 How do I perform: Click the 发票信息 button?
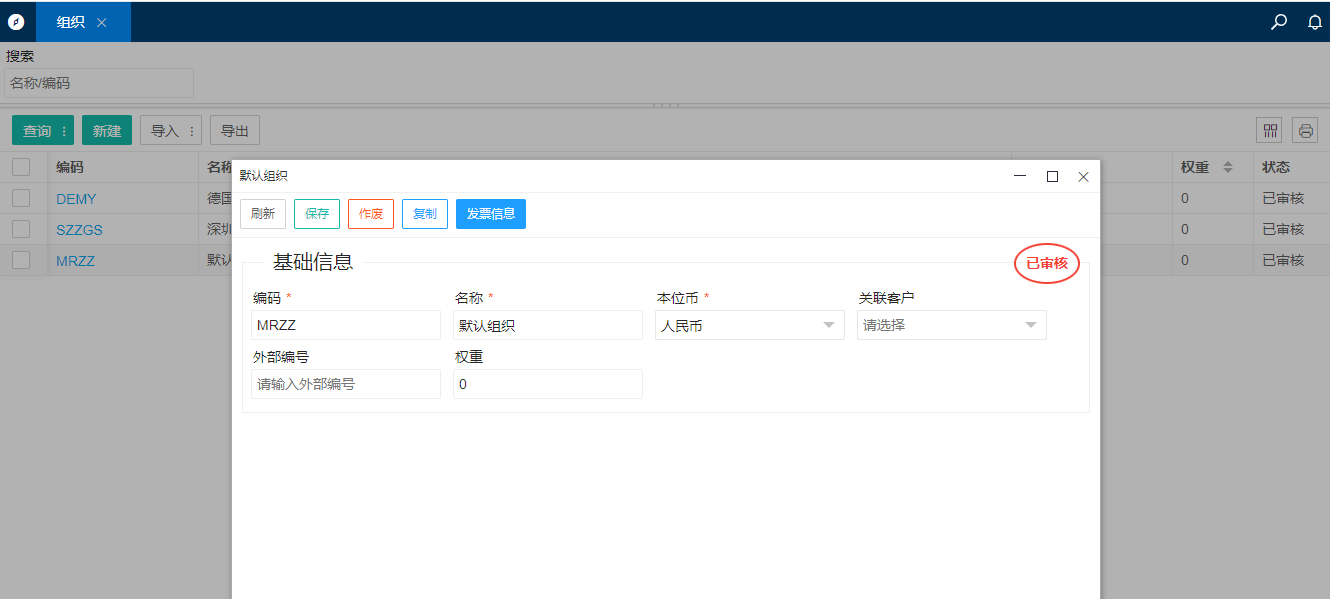point(490,214)
